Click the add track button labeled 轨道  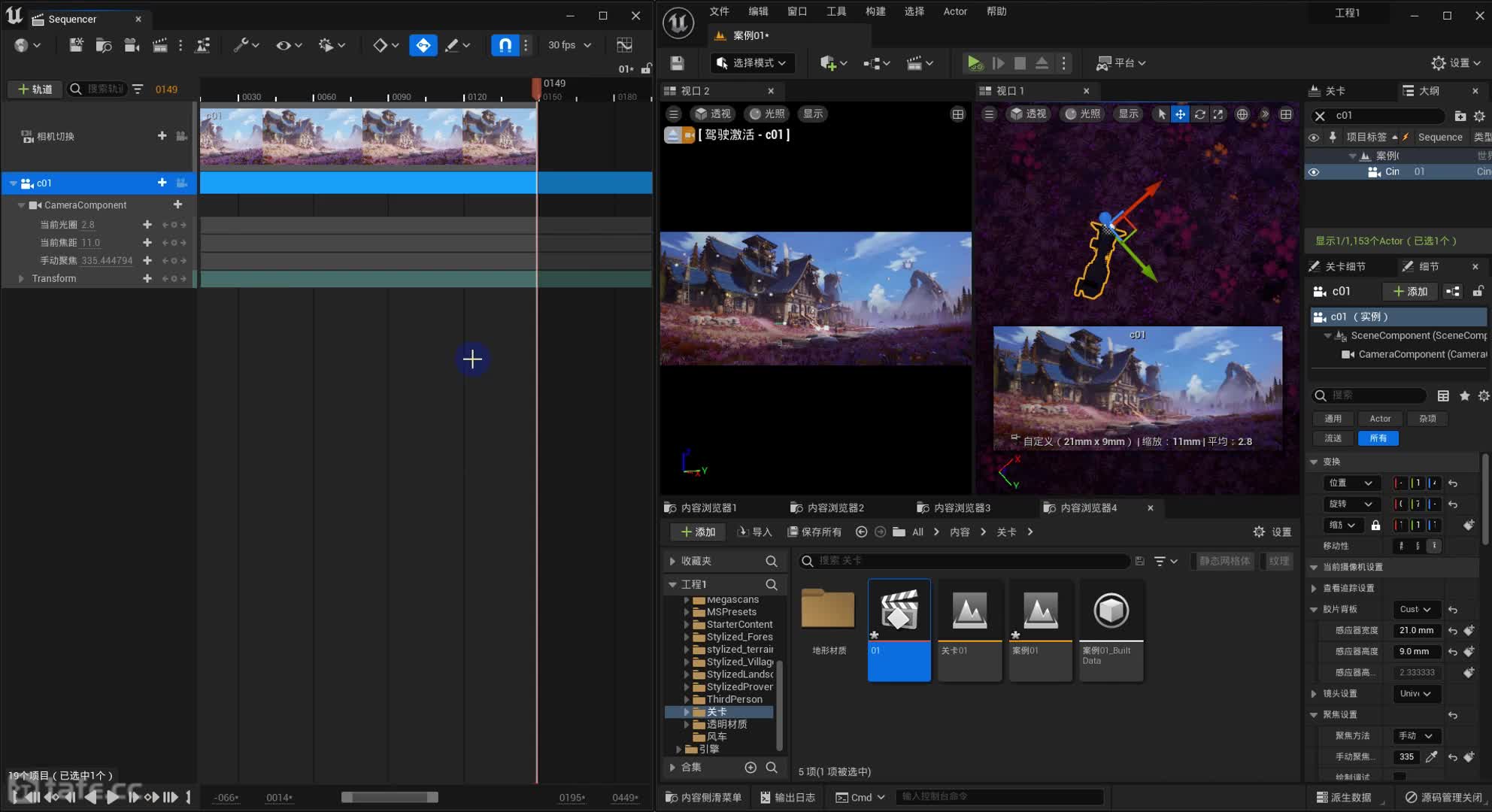35,89
